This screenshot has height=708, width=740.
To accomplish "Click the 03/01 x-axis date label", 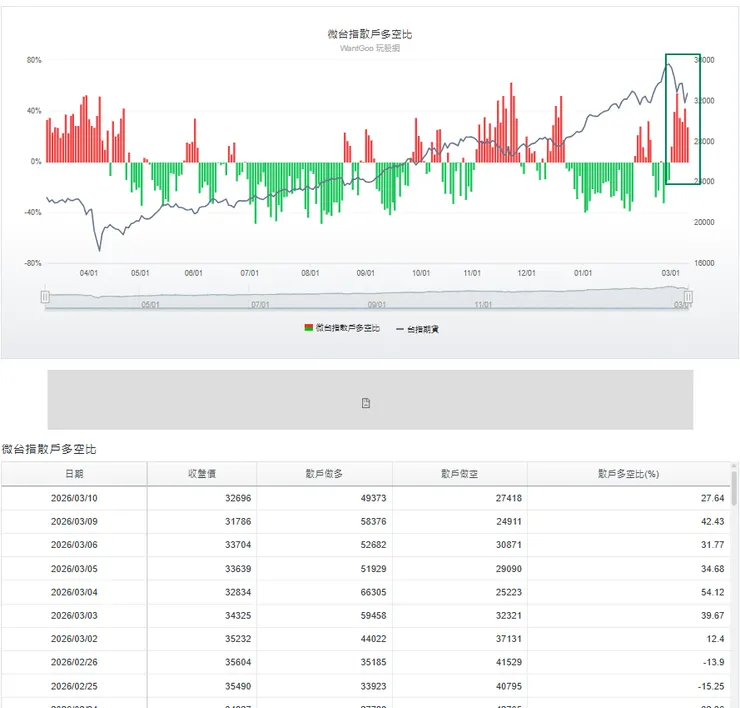I will point(671,273).
